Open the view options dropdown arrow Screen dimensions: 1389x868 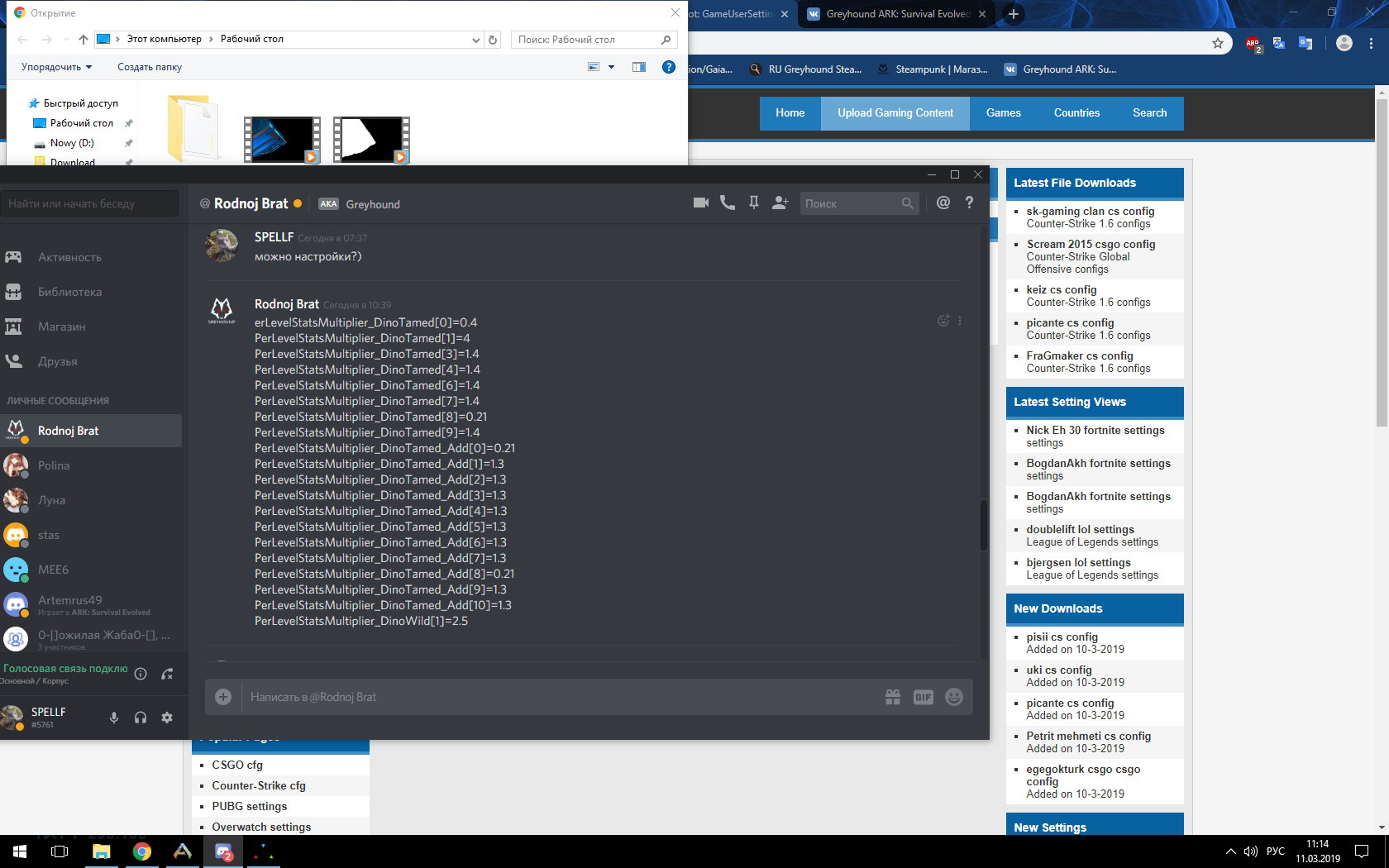(x=612, y=67)
